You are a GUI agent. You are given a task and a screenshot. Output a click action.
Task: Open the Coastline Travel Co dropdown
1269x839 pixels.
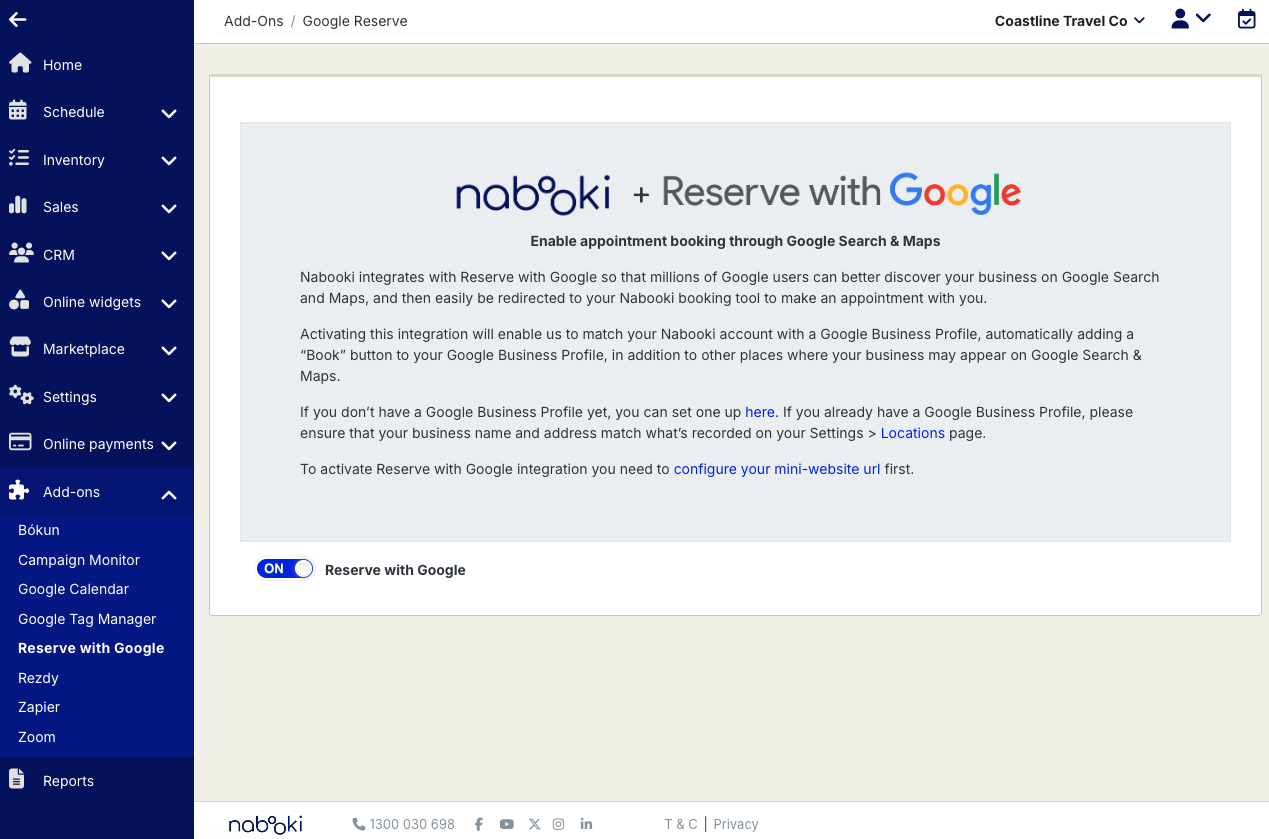coord(1069,21)
